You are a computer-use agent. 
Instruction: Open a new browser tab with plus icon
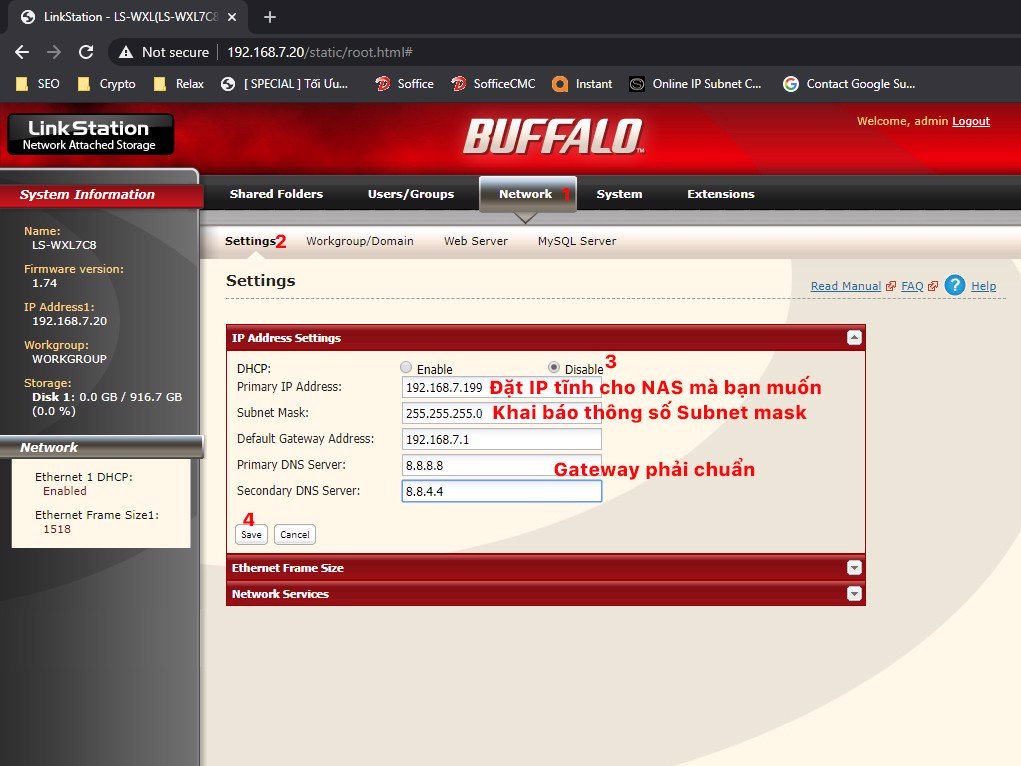click(x=270, y=17)
